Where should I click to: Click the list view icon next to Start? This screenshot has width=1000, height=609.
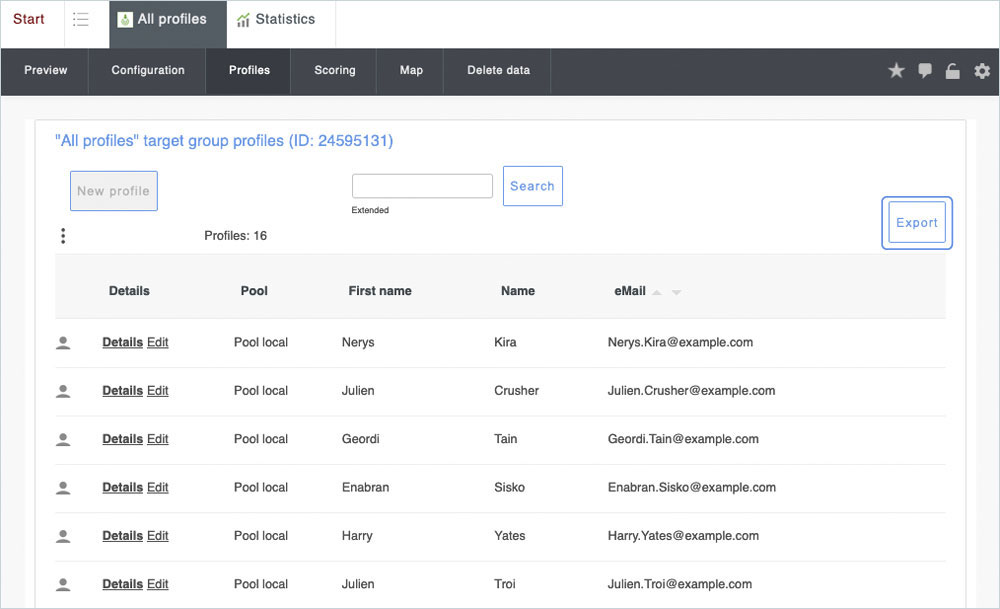click(x=81, y=20)
